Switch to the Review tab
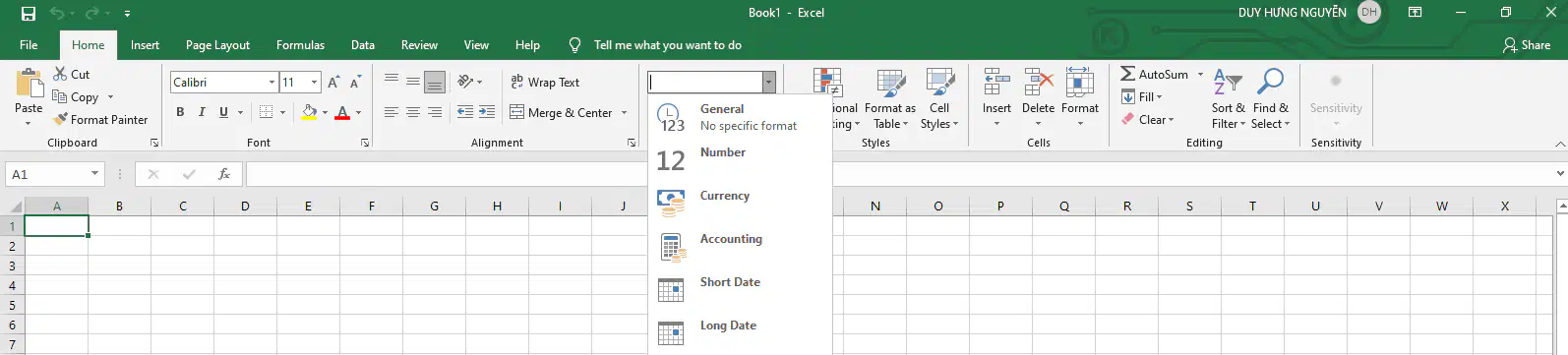Screen dimensions: 1568x355 419,45
